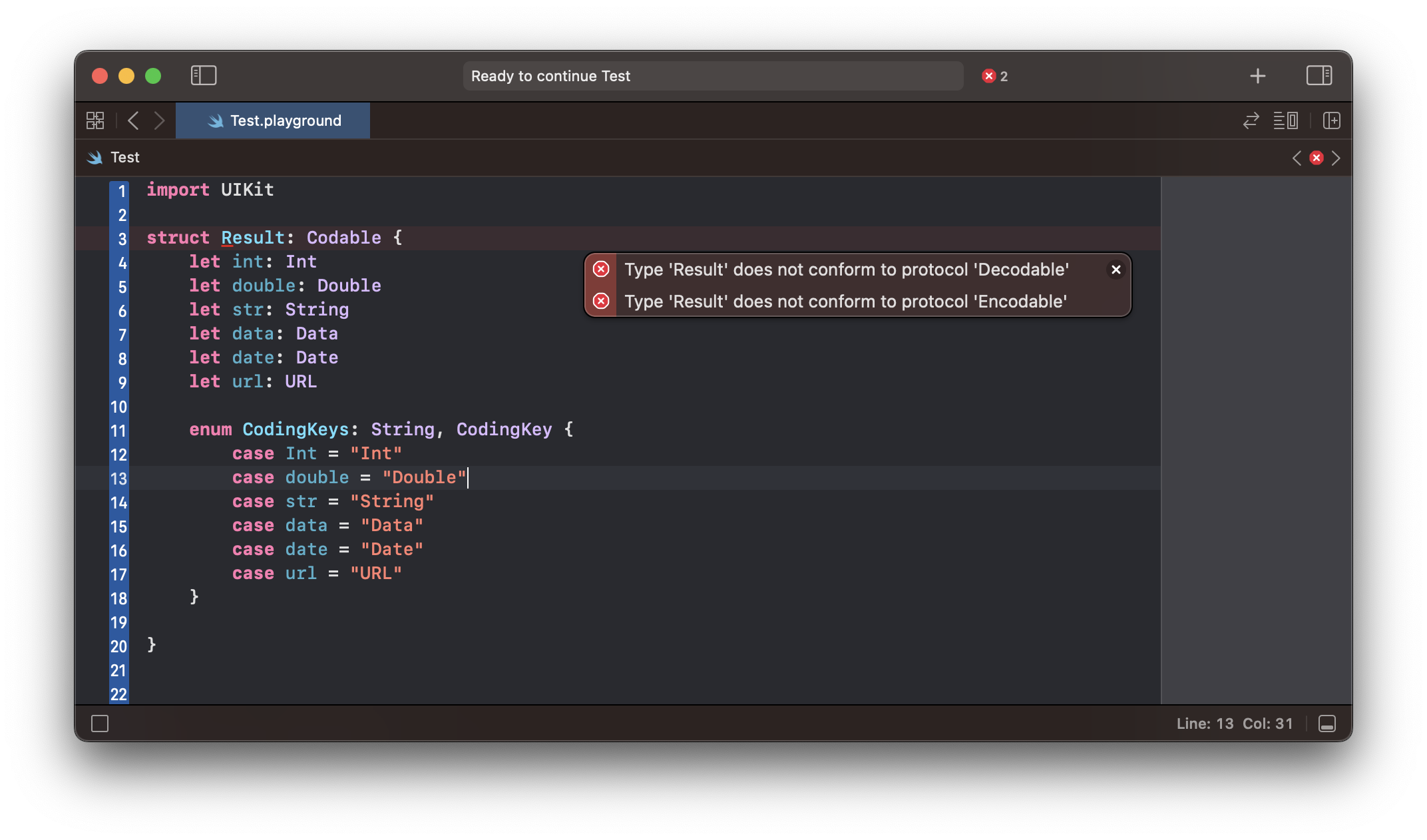Screen dimensions: 1427x840
Task: Click the plus Library button
Action: (x=1257, y=76)
